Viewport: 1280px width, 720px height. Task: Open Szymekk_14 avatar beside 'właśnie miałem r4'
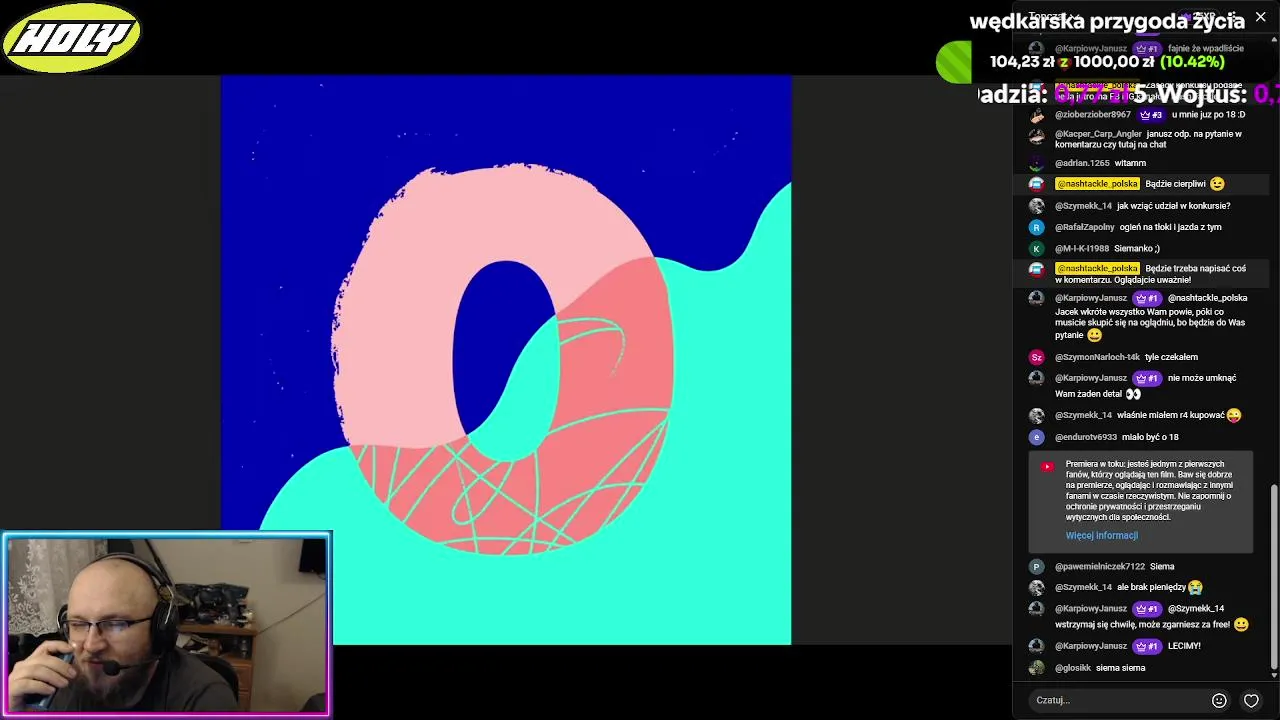1036,415
